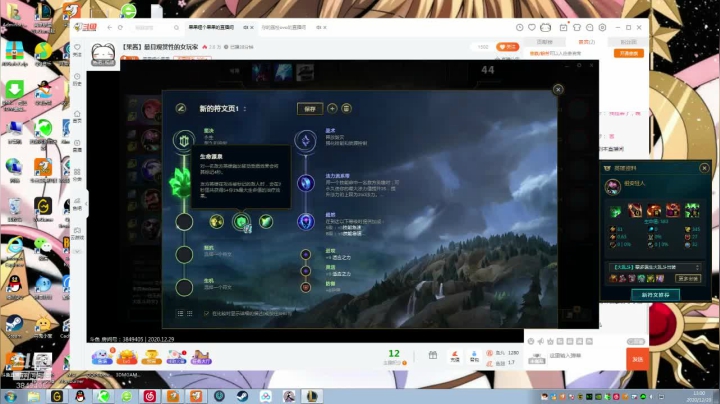
Task: Click the chat message input field
Action: [585, 356]
